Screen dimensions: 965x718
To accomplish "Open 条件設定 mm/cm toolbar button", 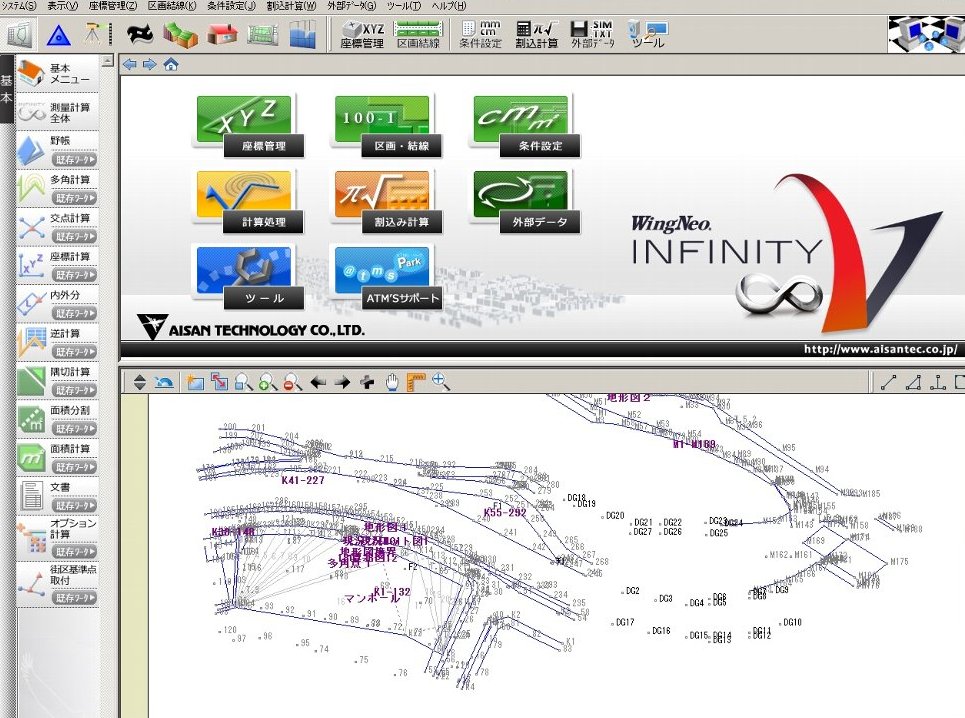I will 481,34.
